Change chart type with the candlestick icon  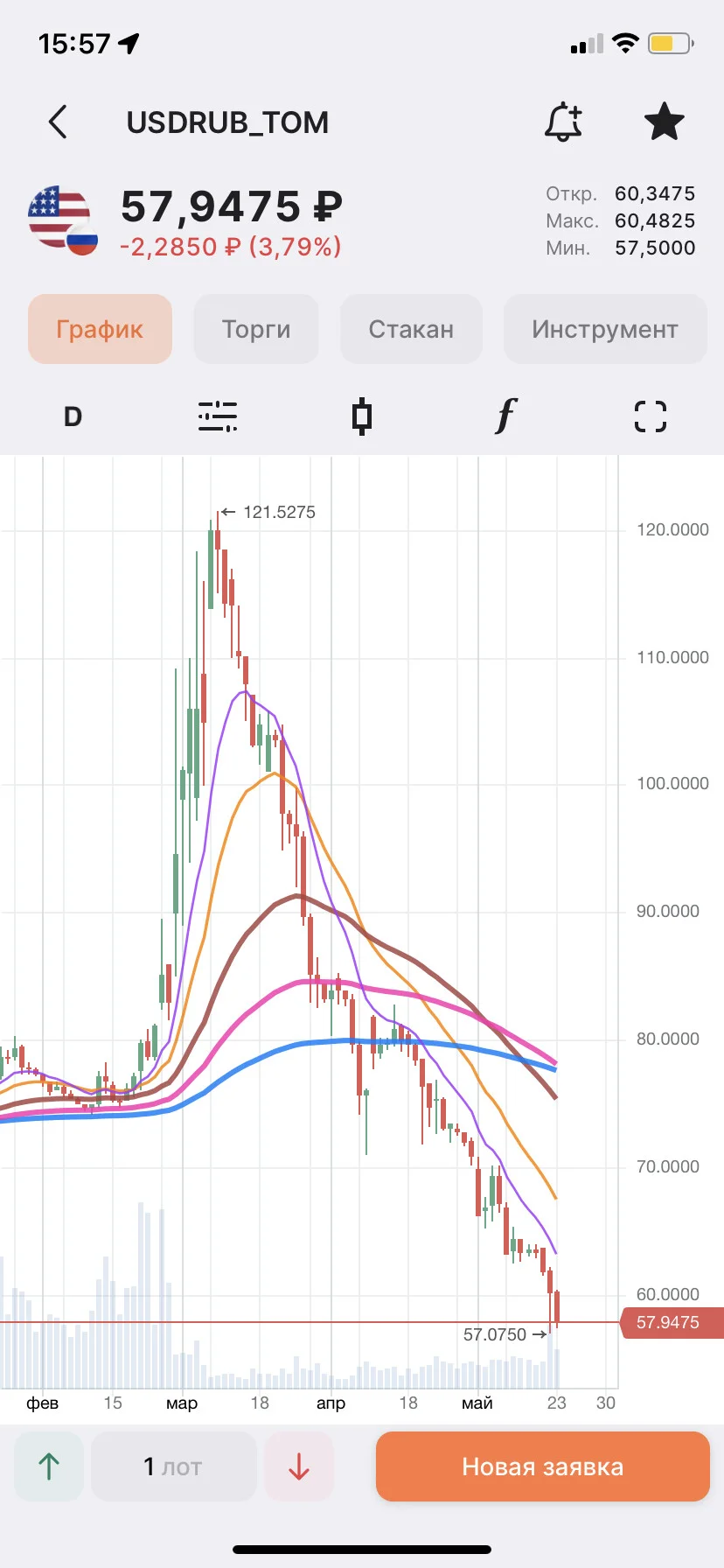[362, 416]
